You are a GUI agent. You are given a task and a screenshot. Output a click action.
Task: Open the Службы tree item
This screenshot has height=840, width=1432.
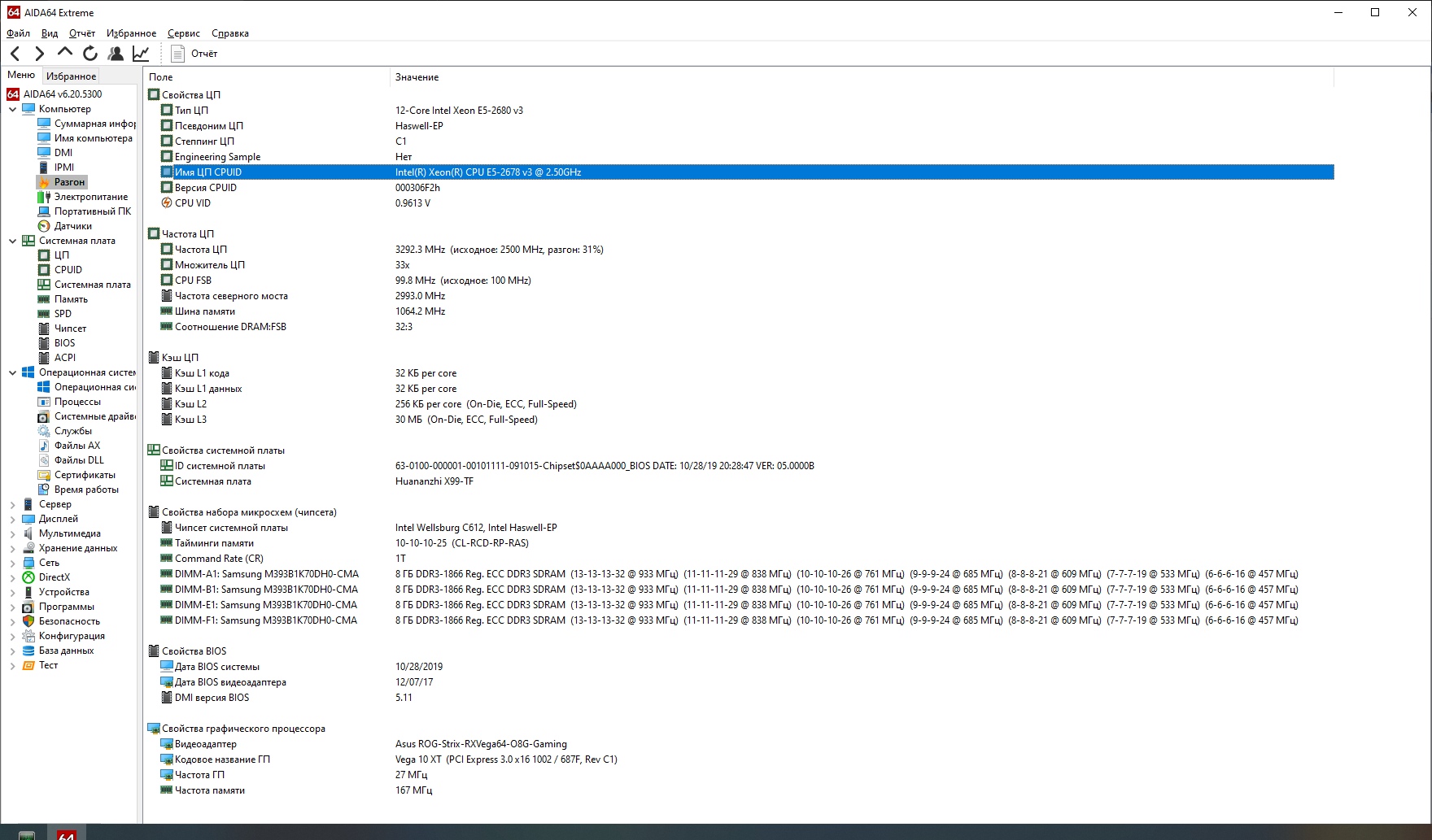64,431
